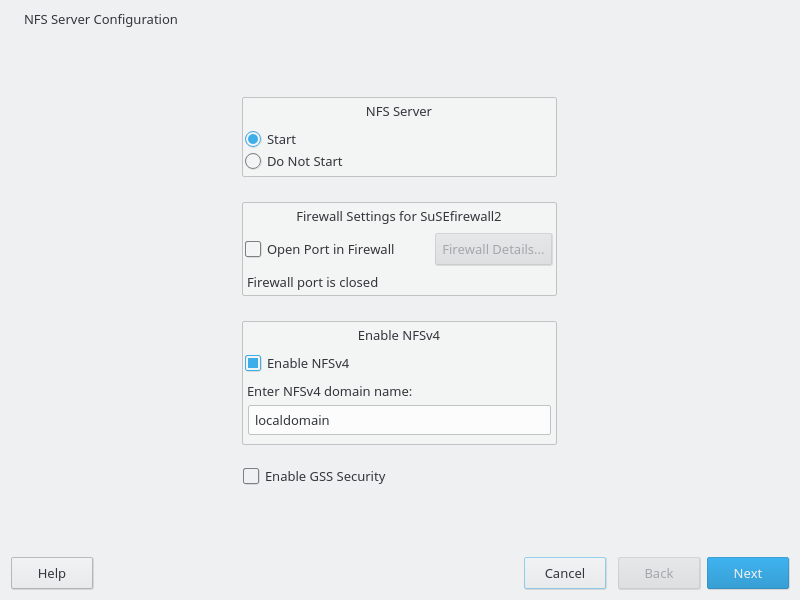Focus the NFSv4 domain name field
This screenshot has height=600, width=800.
tap(399, 420)
